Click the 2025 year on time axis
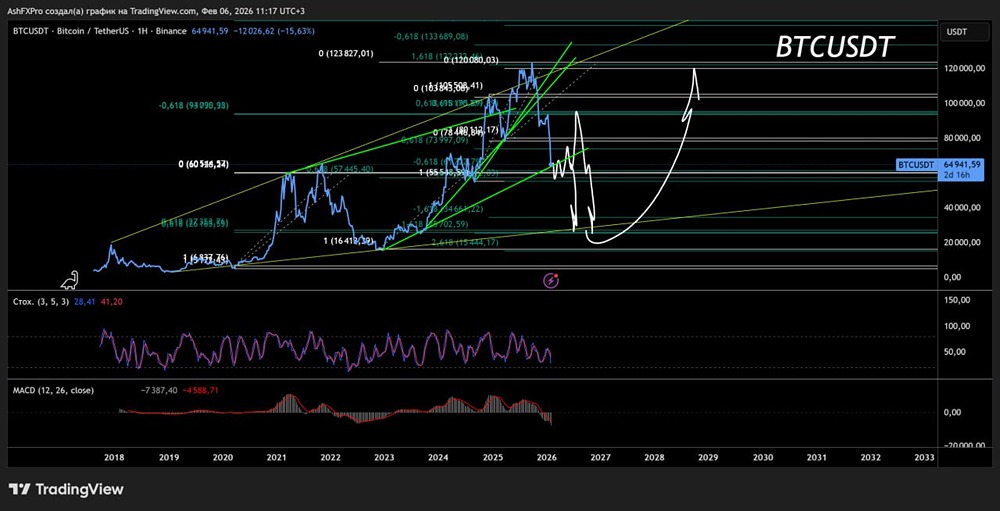The height and width of the screenshot is (511, 1000). (x=492, y=457)
